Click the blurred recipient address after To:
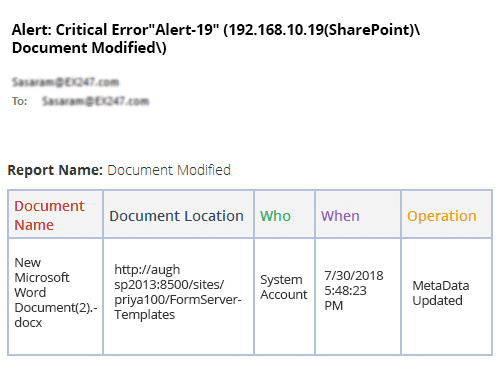Image resolution: width=500 pixels, height=390 pixels. pos(96,101)
